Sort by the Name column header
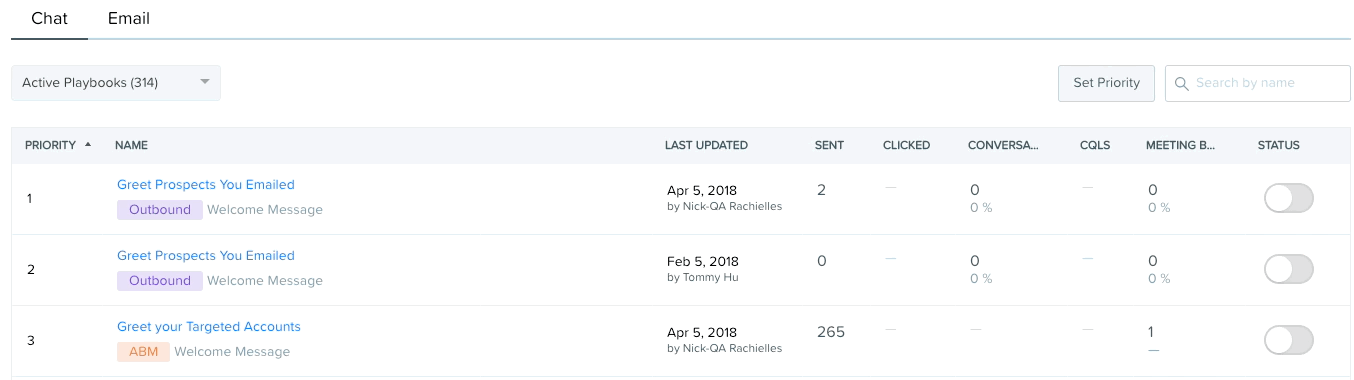Image resolution: width=1354 pixels, height=380 pixels. (x=131, y=145)
